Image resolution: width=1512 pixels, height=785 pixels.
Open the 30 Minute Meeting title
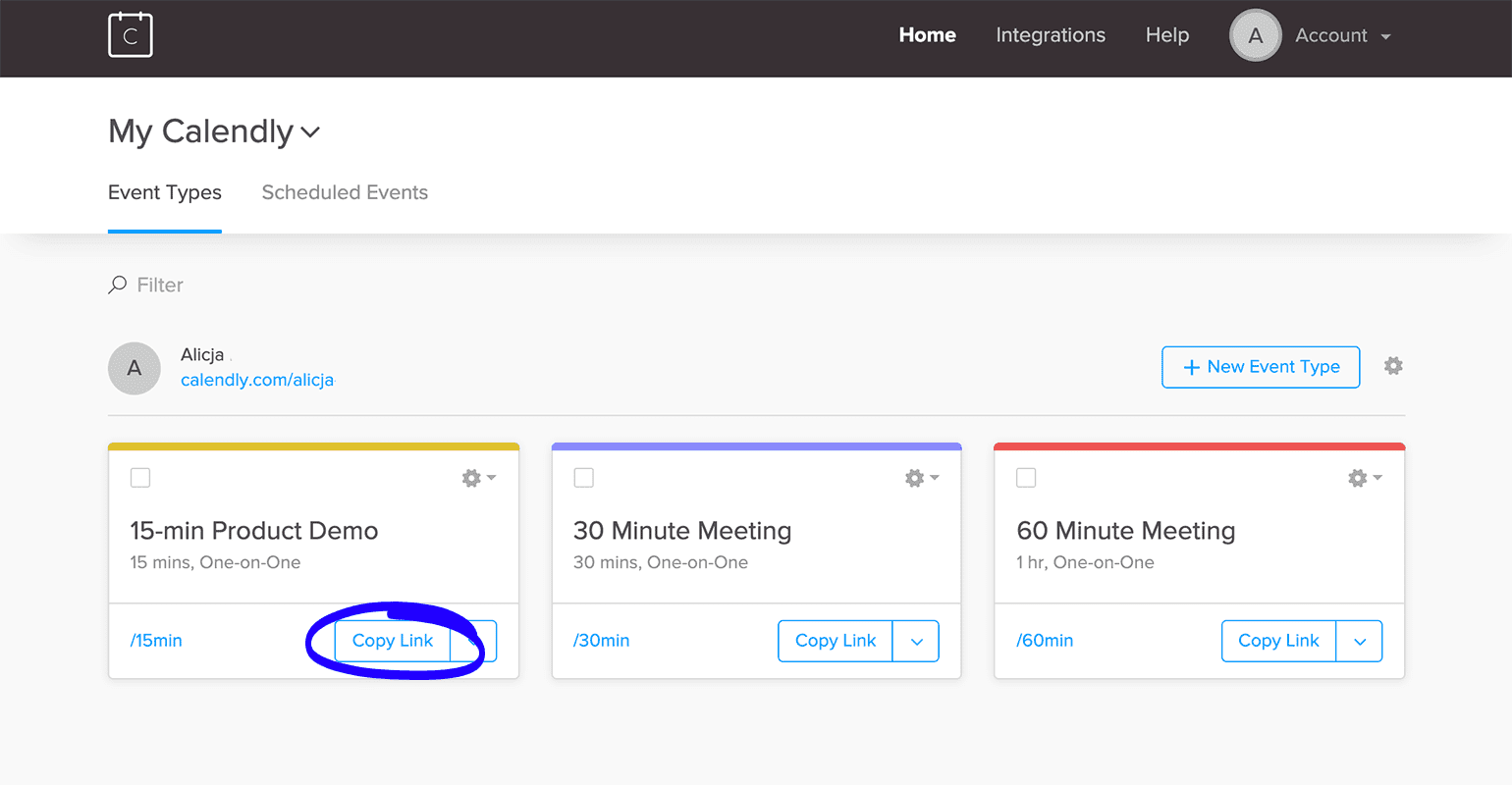[x=682, y=531]
